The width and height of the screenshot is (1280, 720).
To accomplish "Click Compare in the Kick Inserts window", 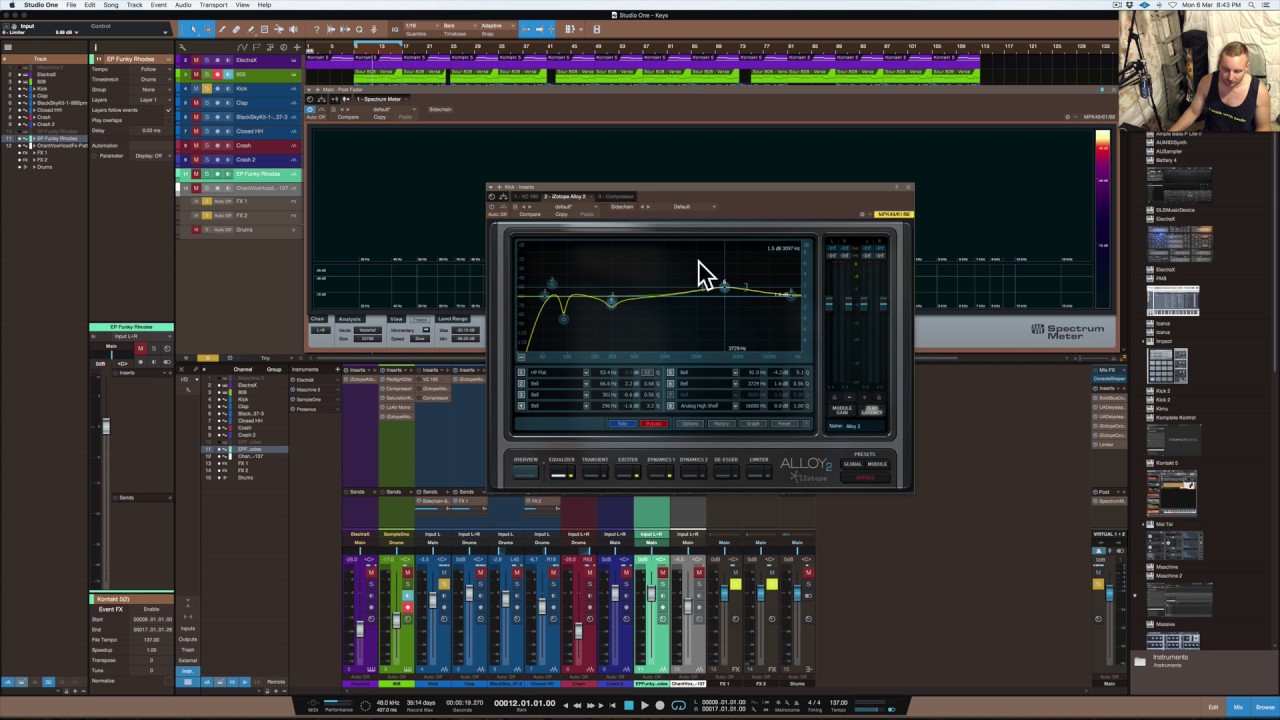I will 530,214.
